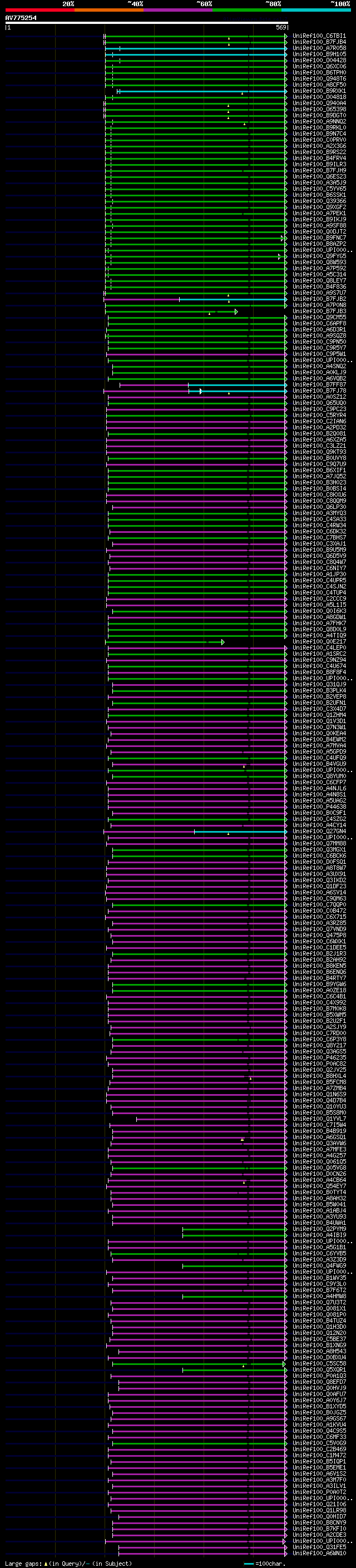Viewport: 356px width, 1568px height.
Task: Select label UniRef100_B9DGT0
Action: (319, 116)
